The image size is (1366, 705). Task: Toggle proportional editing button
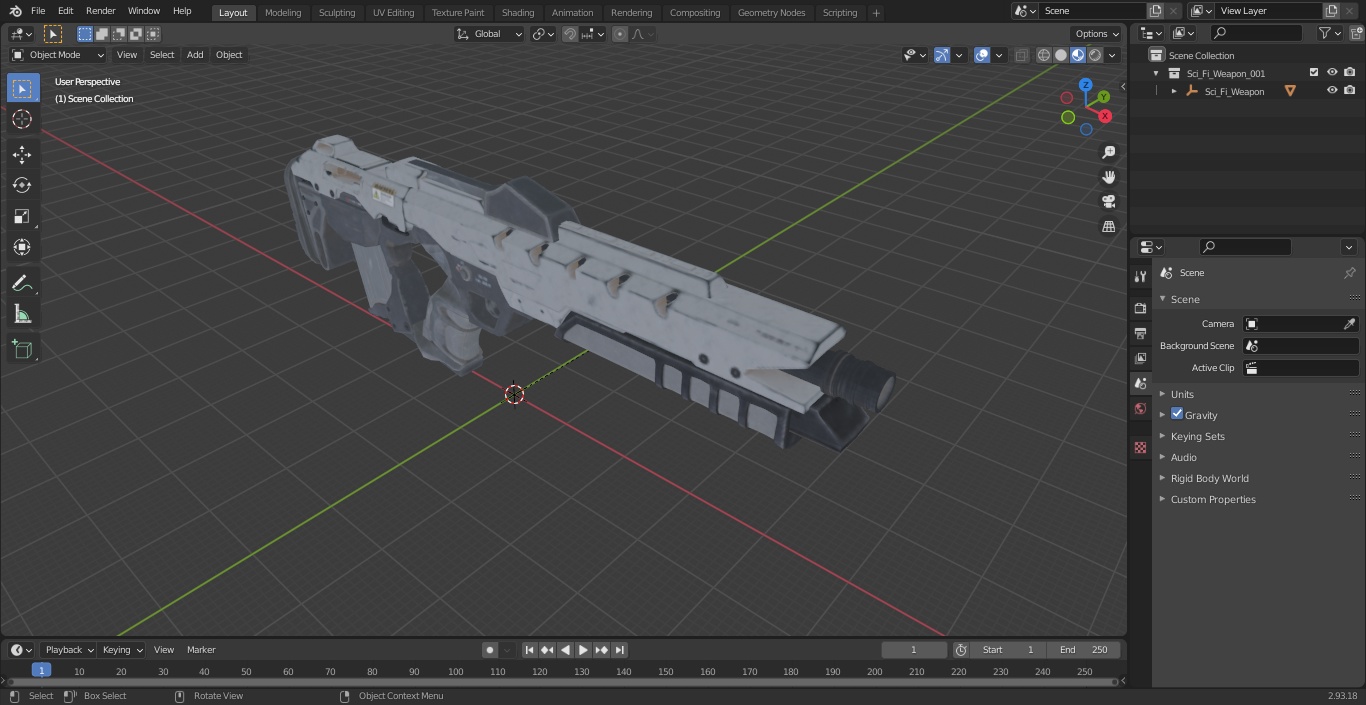coord(620,34)
